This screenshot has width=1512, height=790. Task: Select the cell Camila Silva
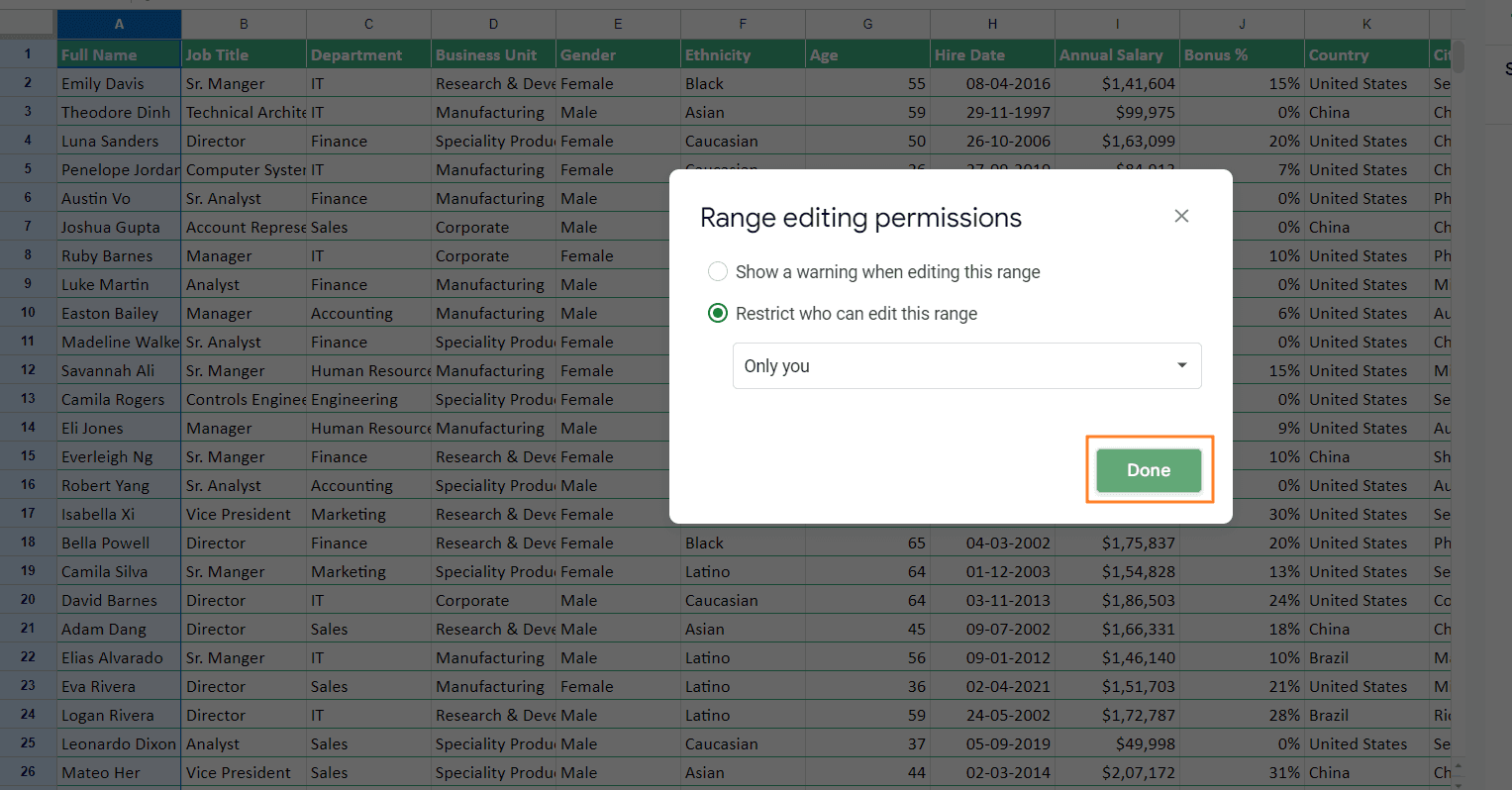(119, 571)
